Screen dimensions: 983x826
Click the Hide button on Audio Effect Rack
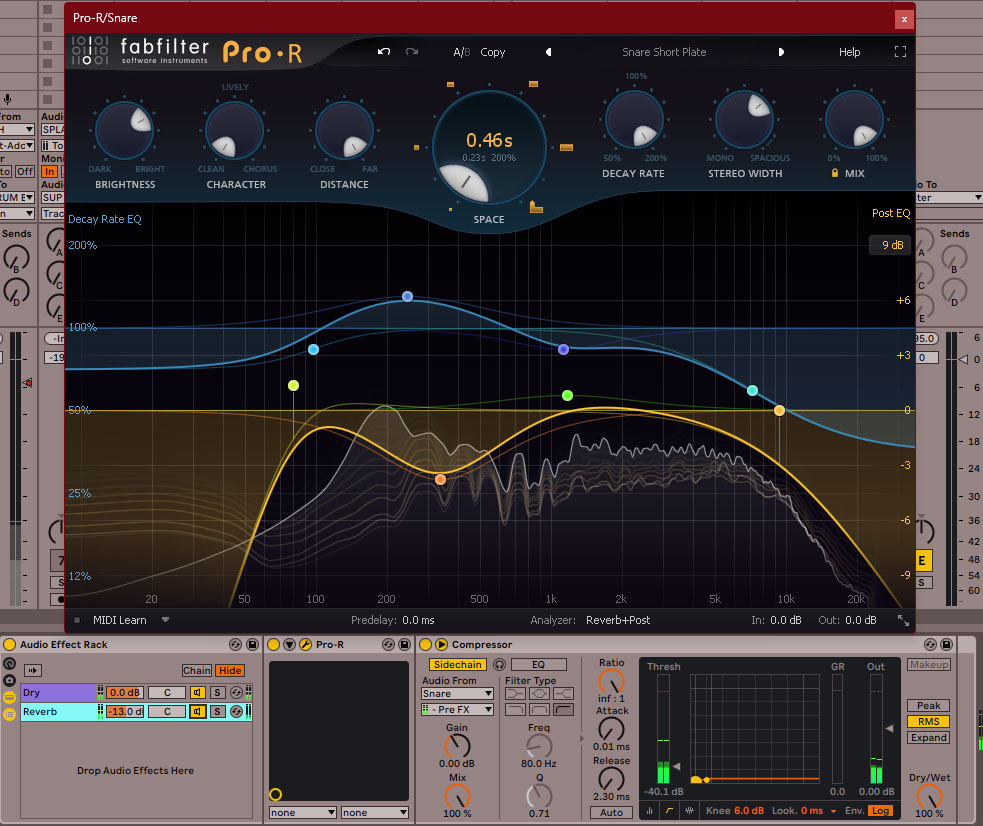click(230, 670)
